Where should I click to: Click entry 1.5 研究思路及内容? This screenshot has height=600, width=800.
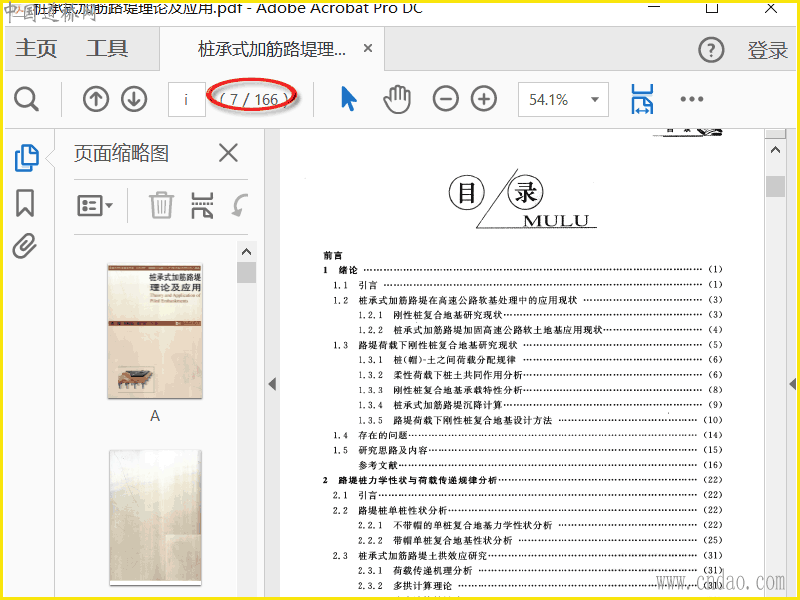(x=528, y=450)
